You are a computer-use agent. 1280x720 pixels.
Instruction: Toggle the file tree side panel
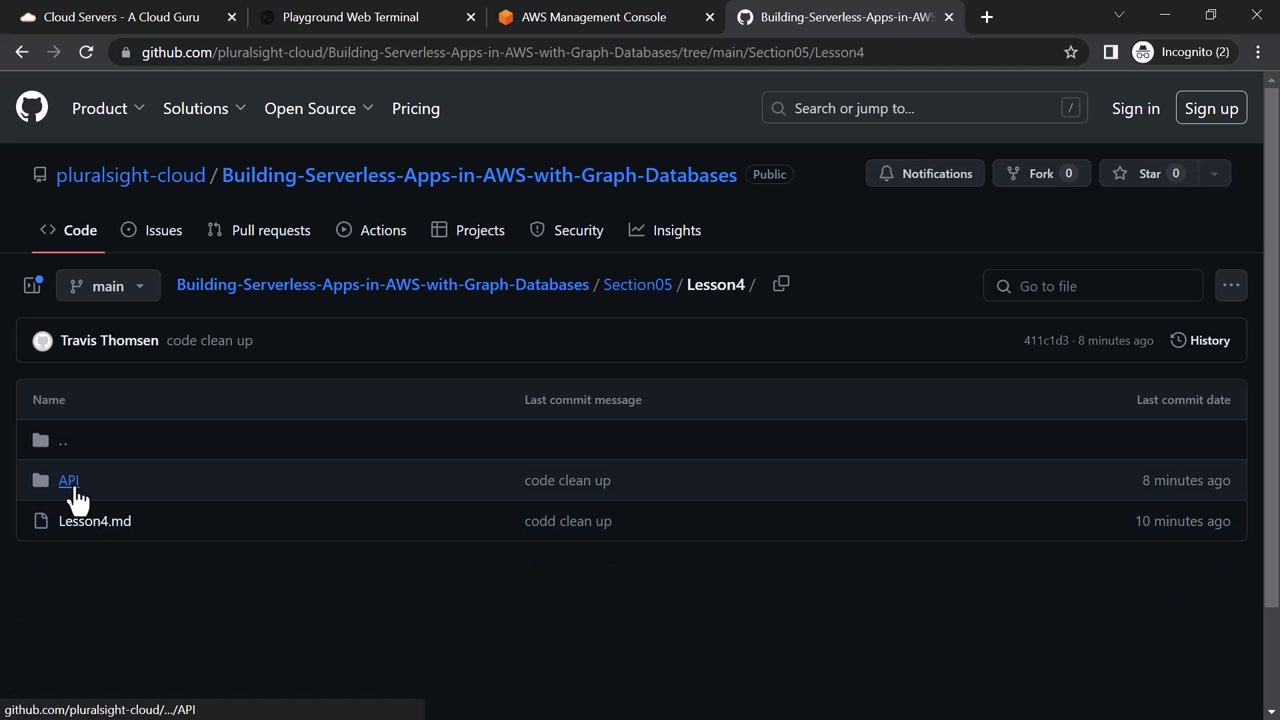tap(32, 286)
